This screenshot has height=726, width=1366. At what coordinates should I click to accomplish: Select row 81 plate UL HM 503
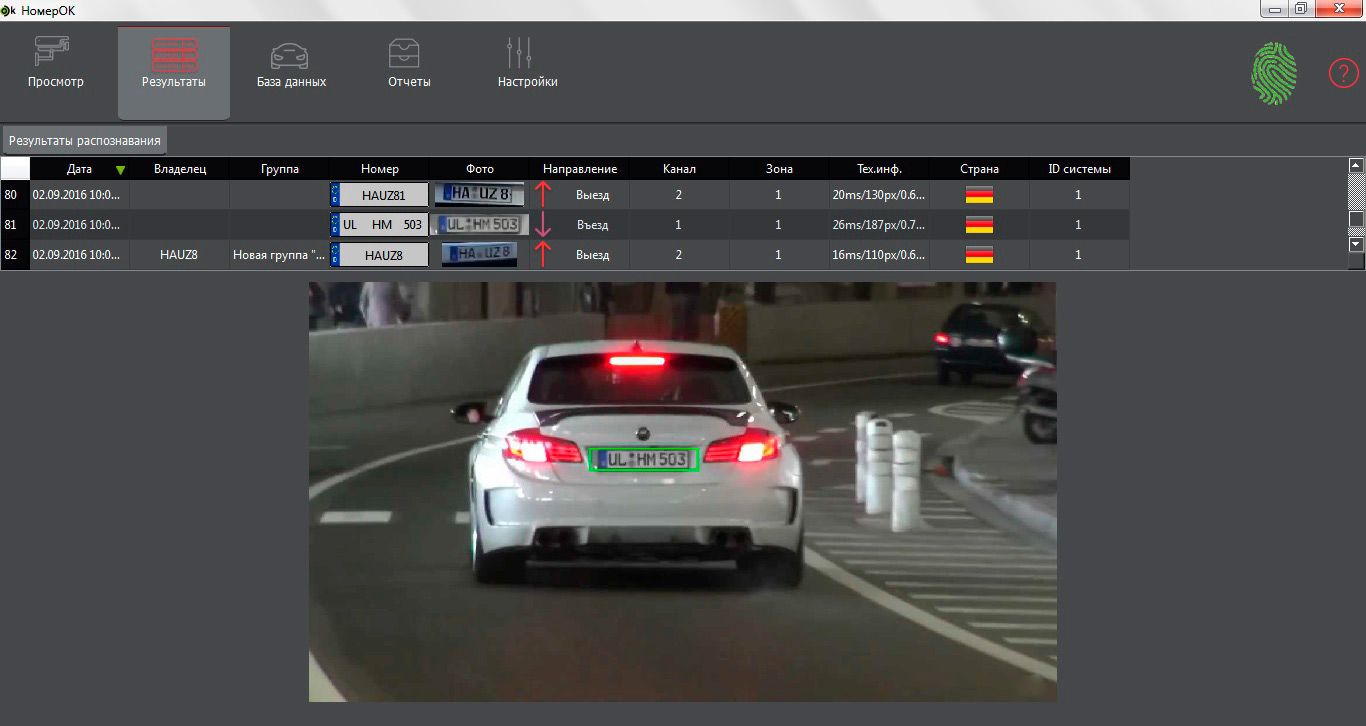click(x=380, y=225)
